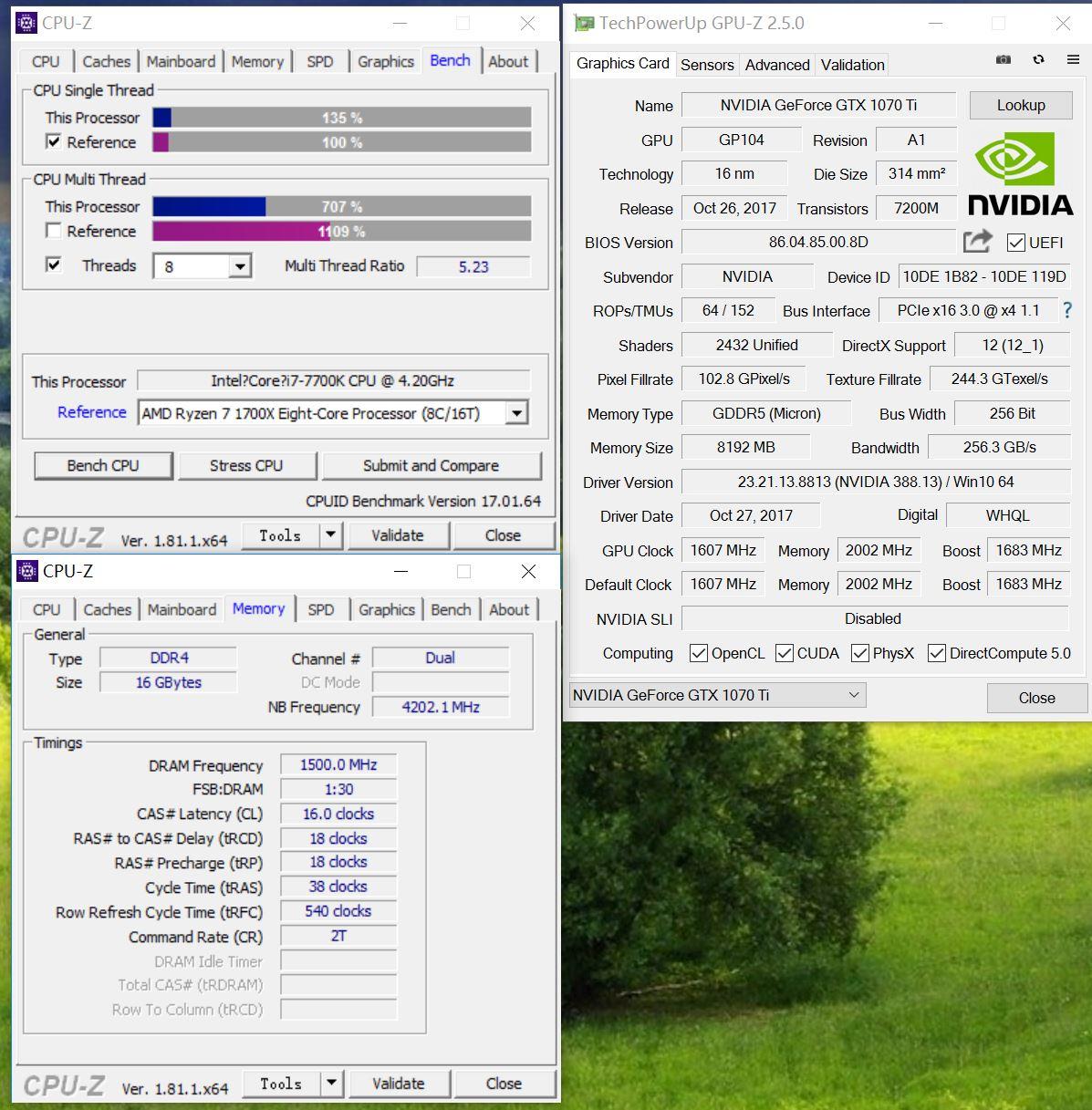Open the Advanced tab in GPU-Z
Viewport: 1092px width, 1110px height.
[777, 65]
